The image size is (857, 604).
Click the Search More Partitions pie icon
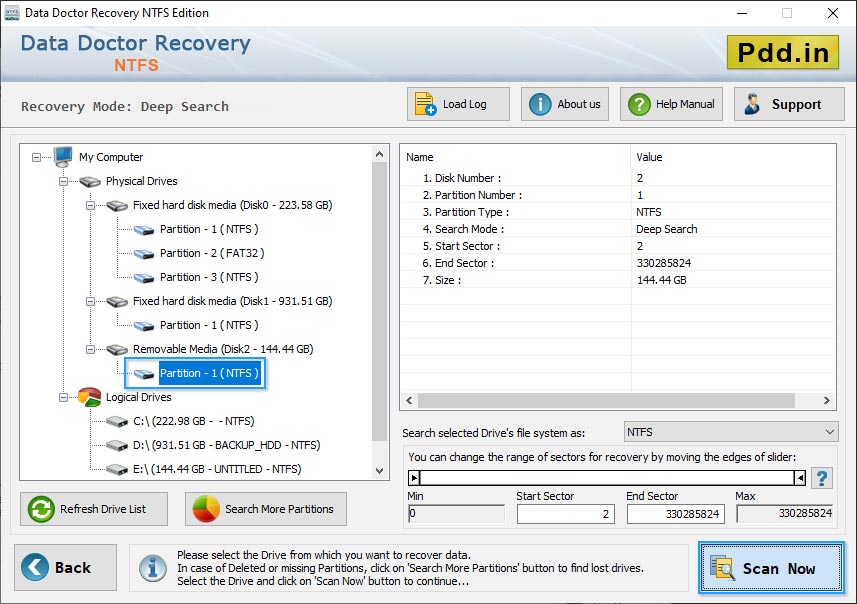206,509
